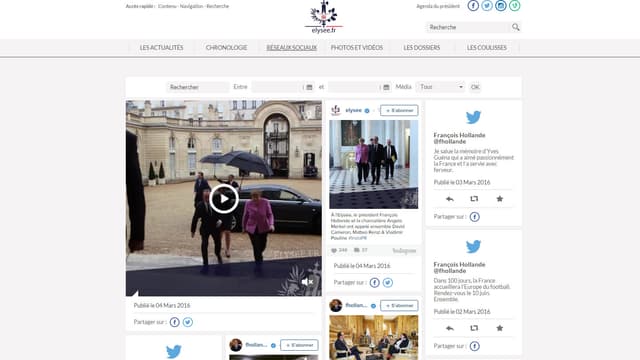640x360 pixels.
Task: Share the 100 jours football tweet on Facebook
Action: [x=475, y=346]
